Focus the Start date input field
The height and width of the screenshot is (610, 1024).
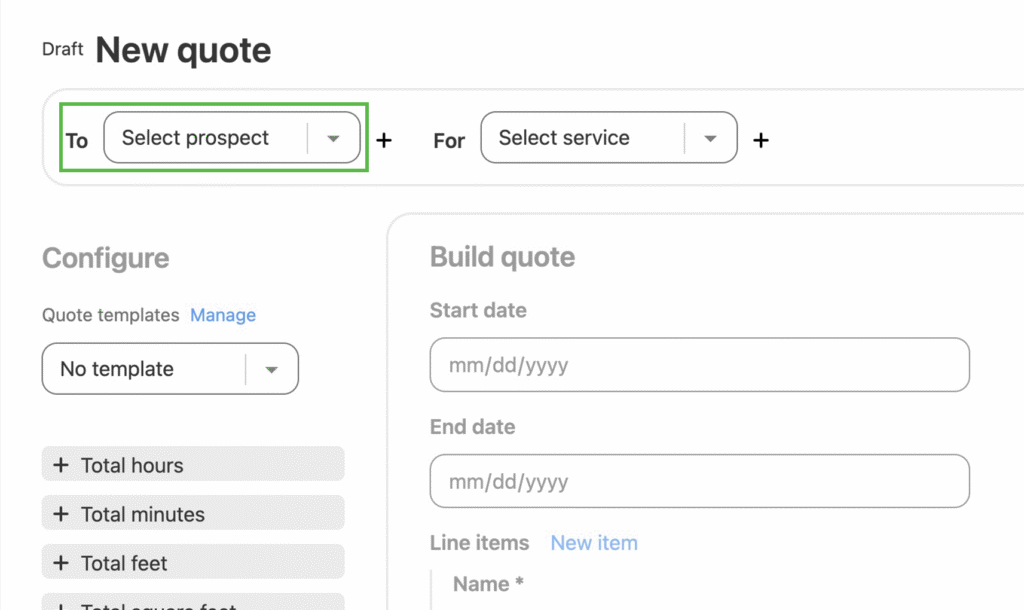pos(699,365)
